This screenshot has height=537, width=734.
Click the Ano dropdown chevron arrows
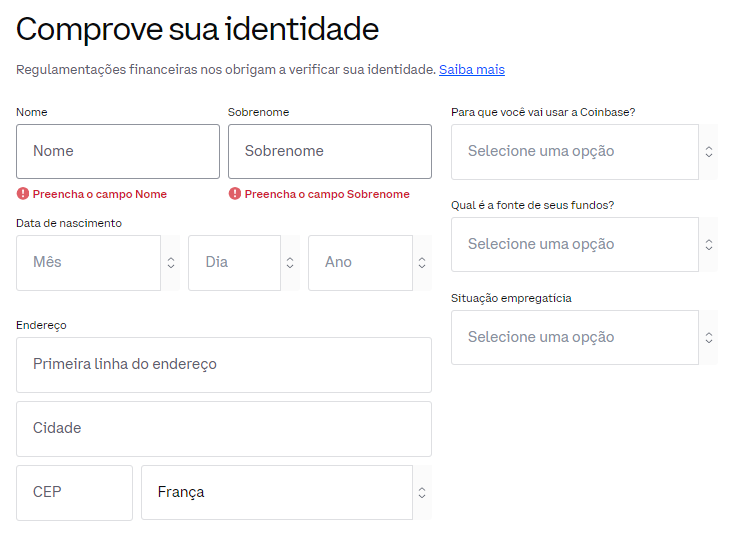[422, 263]
